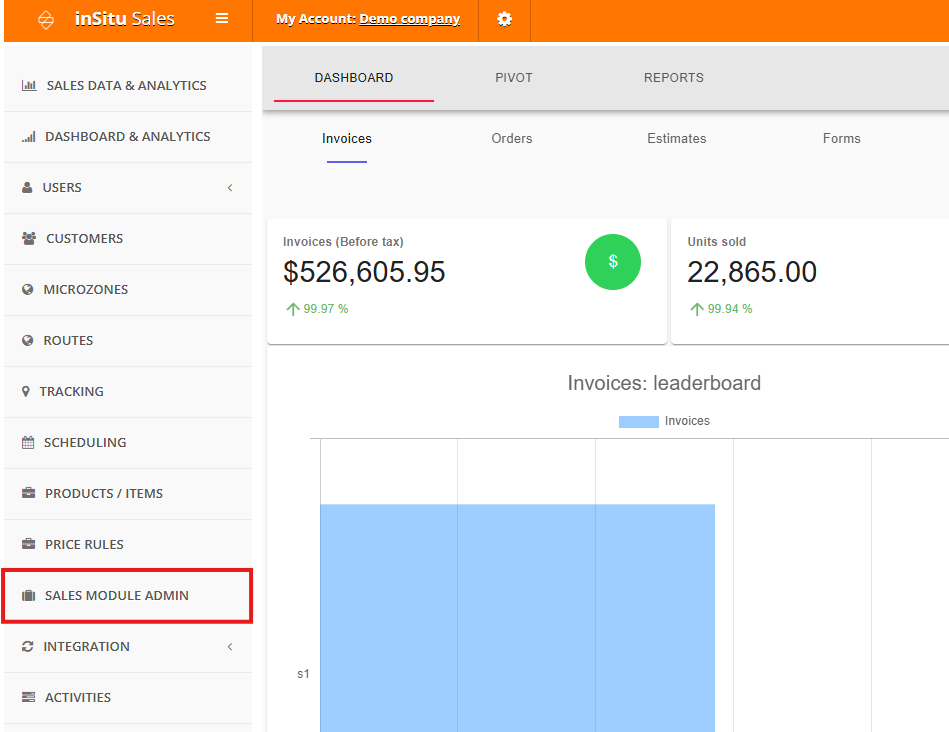The width and height of the screenshot is (949, 732).
Task: Click the Activities list icon
Action: coord(28,697)
